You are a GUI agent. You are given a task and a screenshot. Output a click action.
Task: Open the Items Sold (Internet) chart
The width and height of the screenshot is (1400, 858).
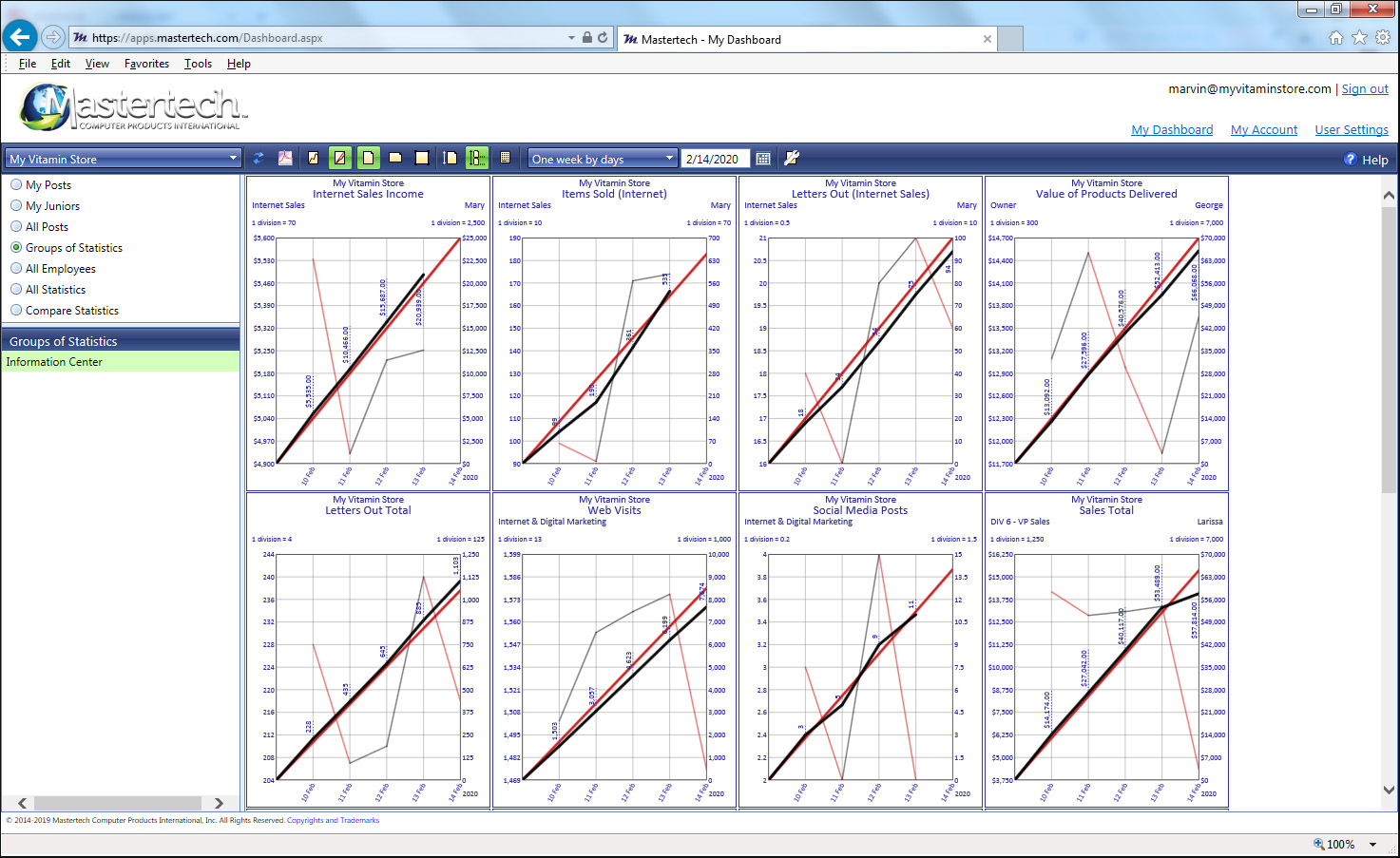(614, 333)
